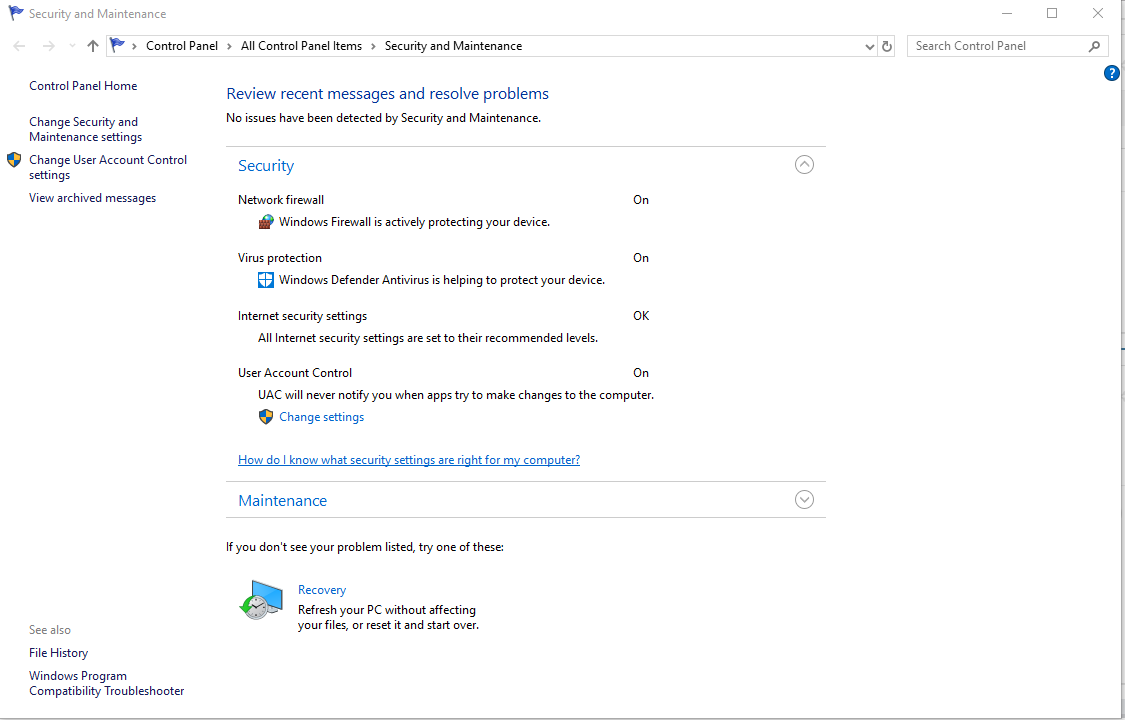Click Internet security settings label

pos(303,316)
